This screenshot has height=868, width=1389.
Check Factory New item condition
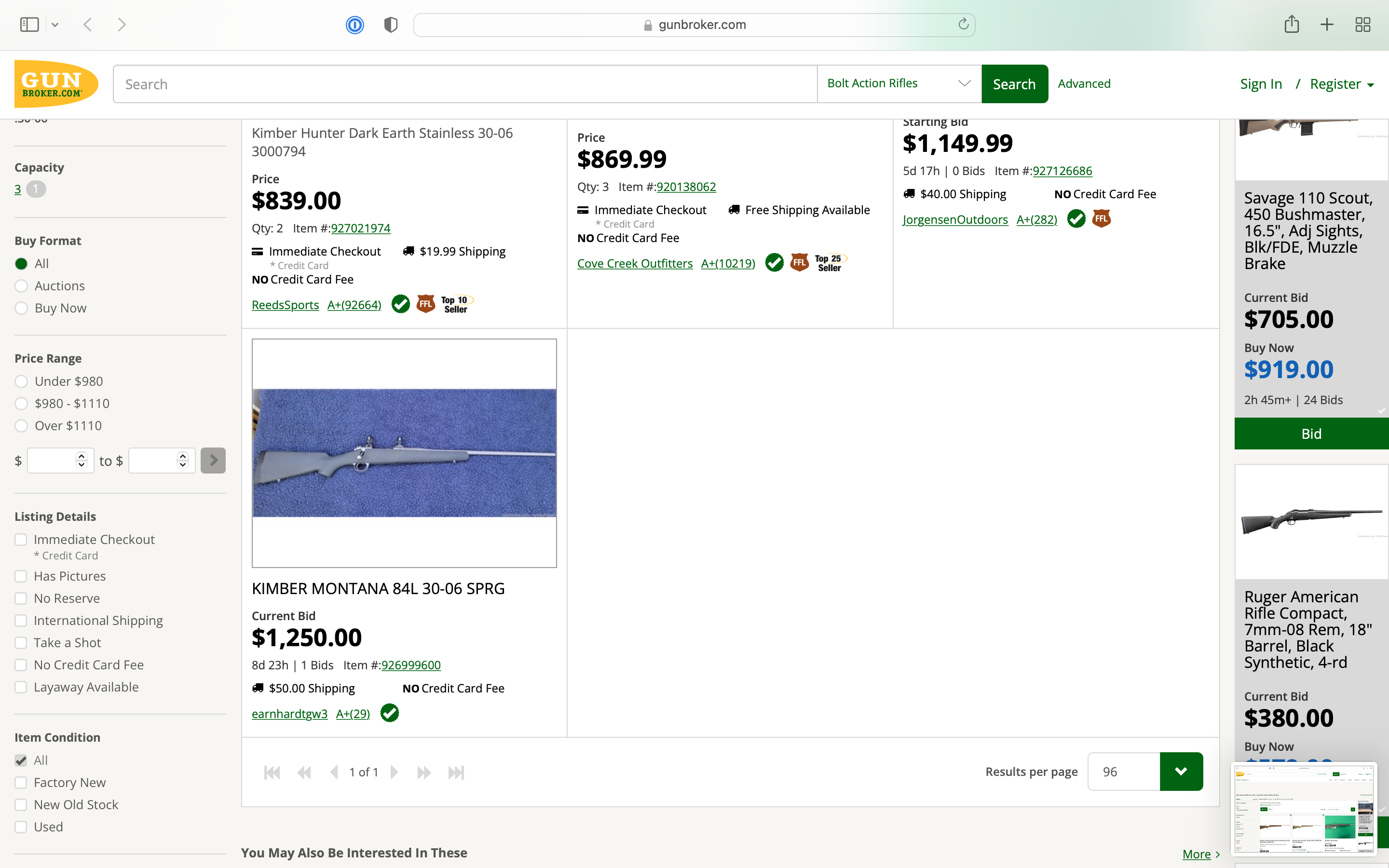point(21,783)
